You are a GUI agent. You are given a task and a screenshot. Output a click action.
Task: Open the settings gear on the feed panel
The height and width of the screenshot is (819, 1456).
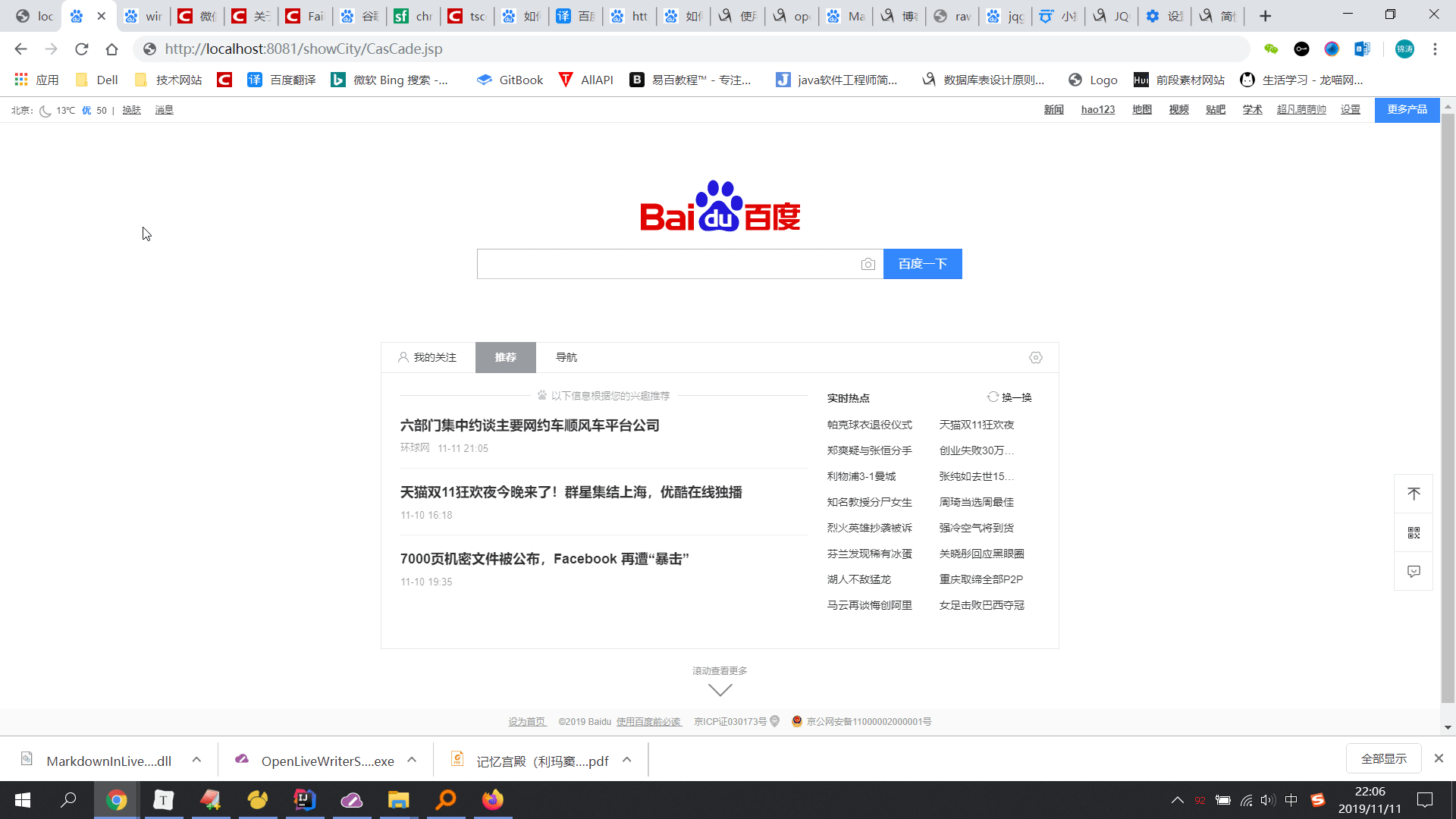click(1035, 357)
